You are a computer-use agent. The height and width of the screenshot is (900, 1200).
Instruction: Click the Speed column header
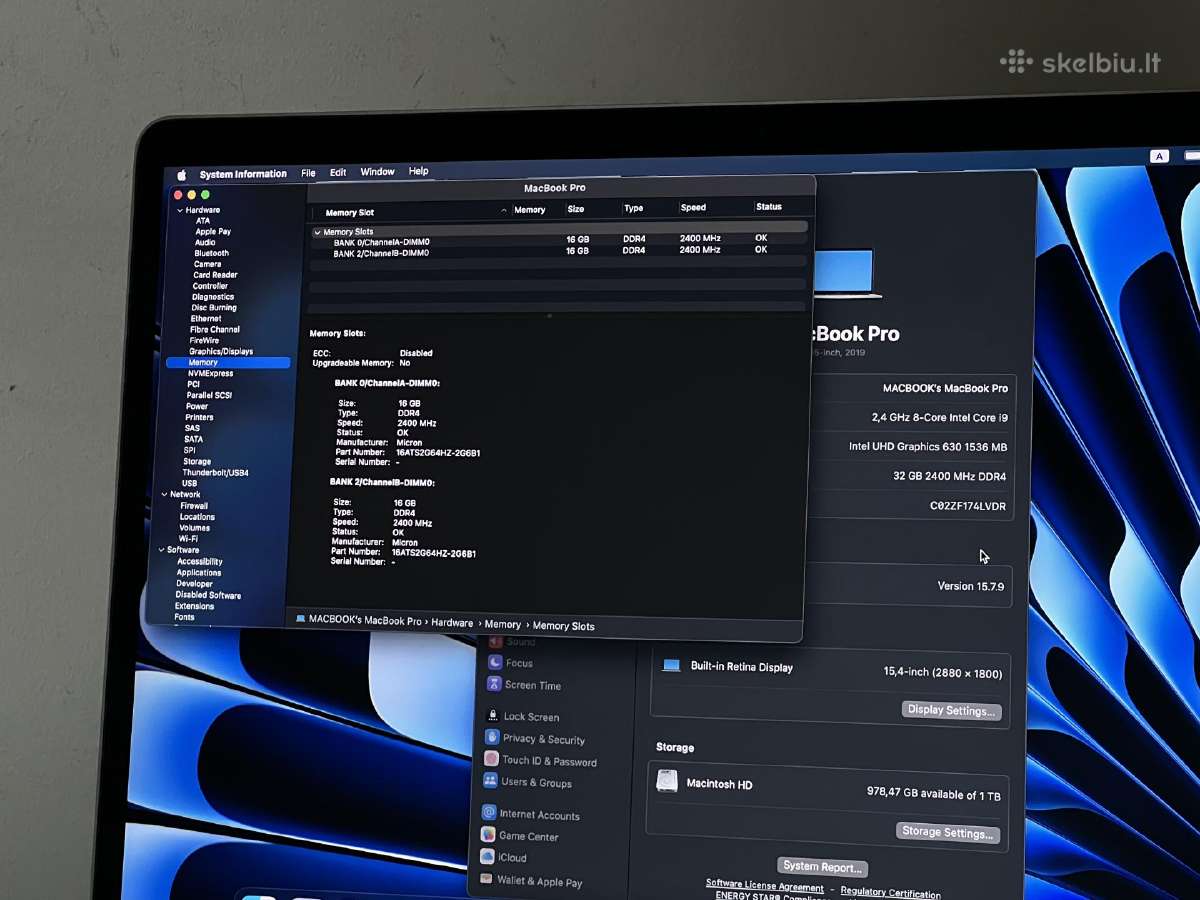pyautogui.click(x=693, y=208)
